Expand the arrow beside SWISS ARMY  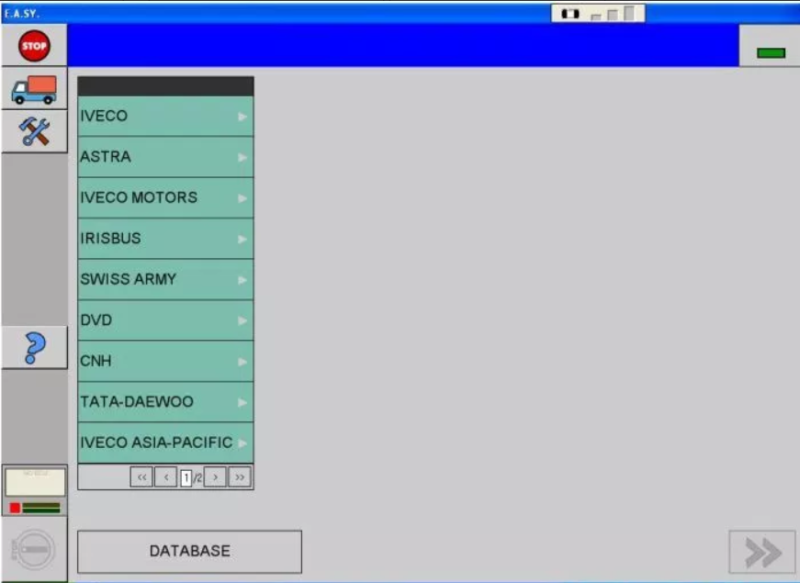click(x=242, y=280)
